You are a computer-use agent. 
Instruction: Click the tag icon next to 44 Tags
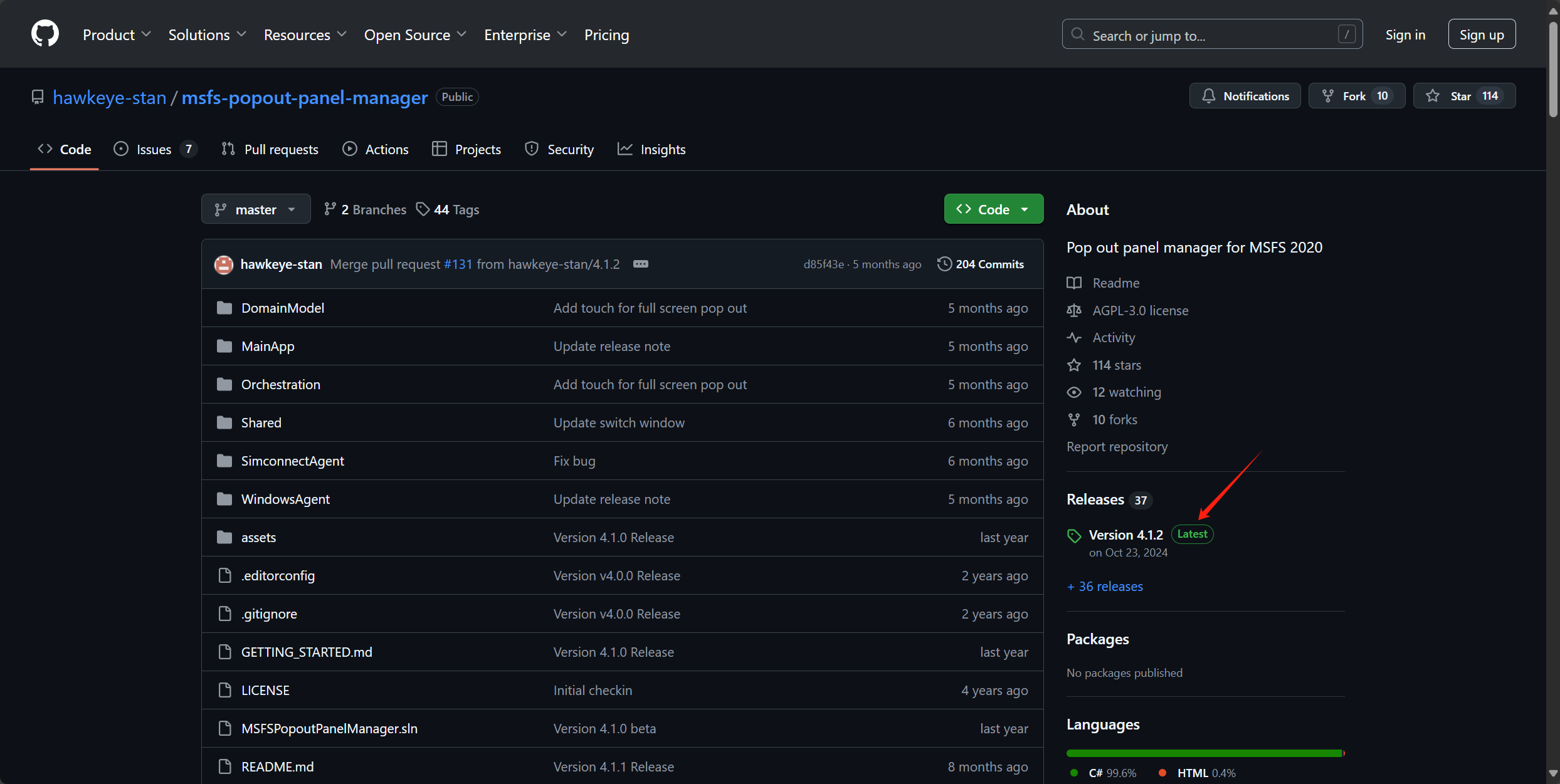pos(423,209)
